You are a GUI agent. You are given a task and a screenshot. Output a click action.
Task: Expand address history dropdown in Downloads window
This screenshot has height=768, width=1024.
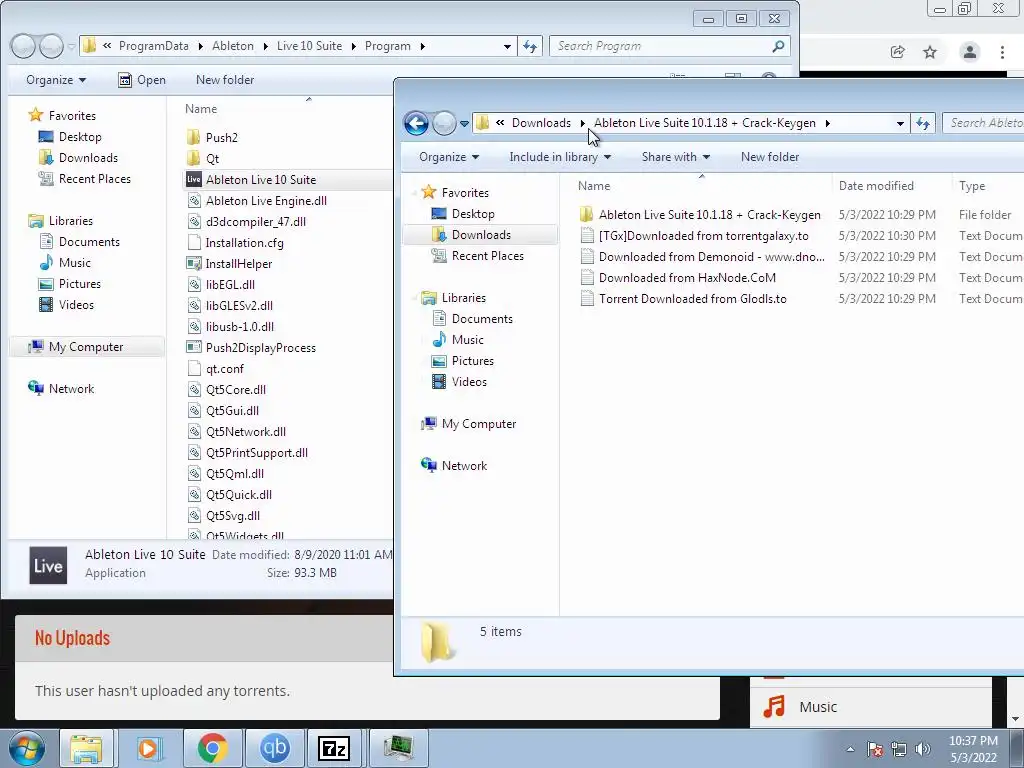coord(900,123)
